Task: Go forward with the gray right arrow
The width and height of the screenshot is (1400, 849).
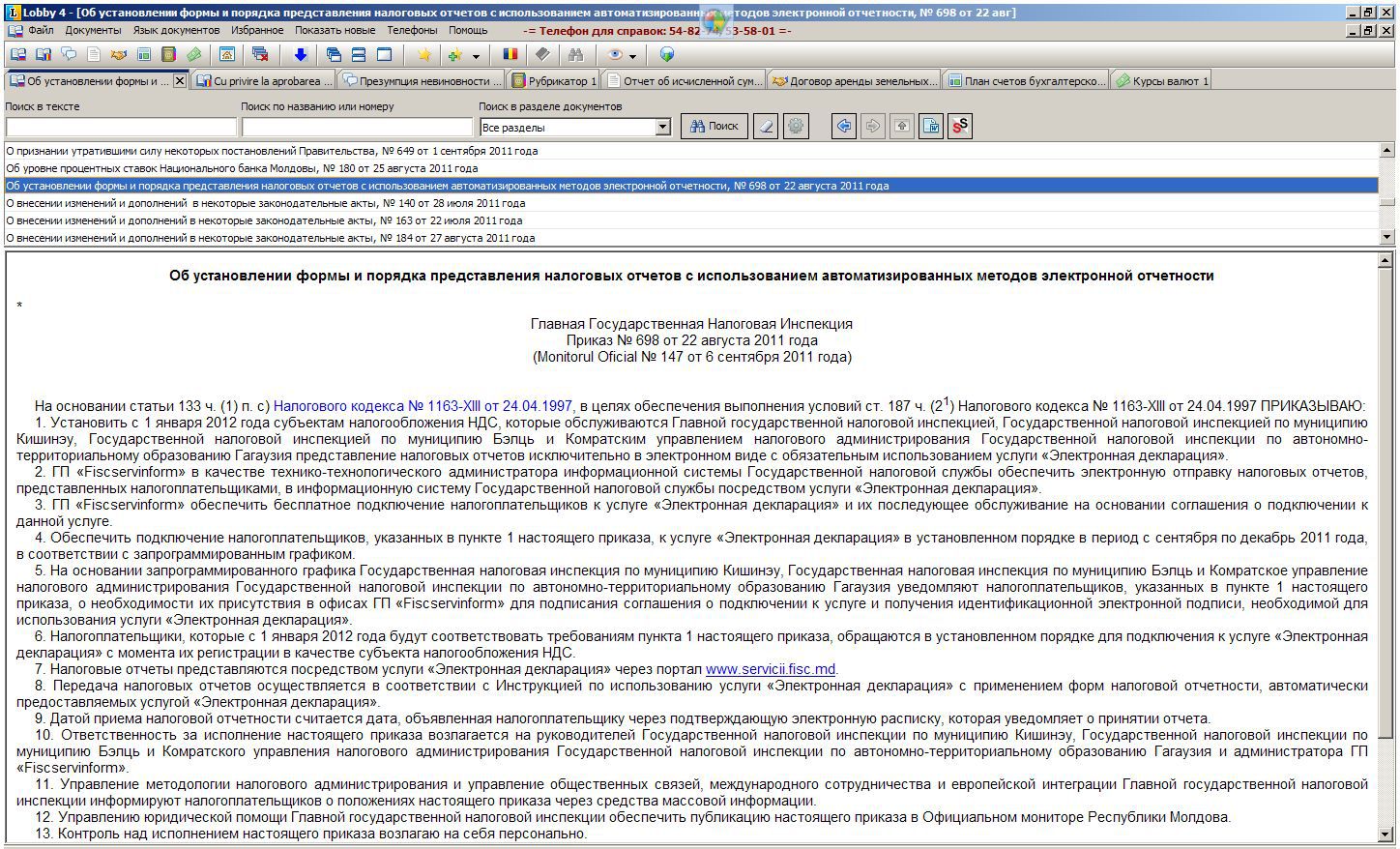Action: [x=873, y=126]
